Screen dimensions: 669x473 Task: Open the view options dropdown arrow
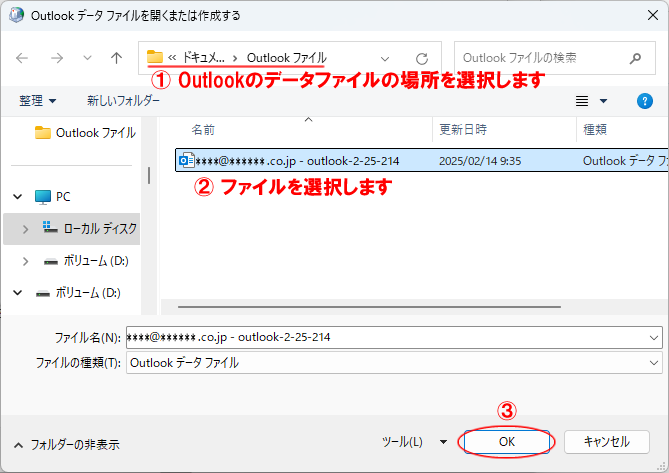pos(603,101)
